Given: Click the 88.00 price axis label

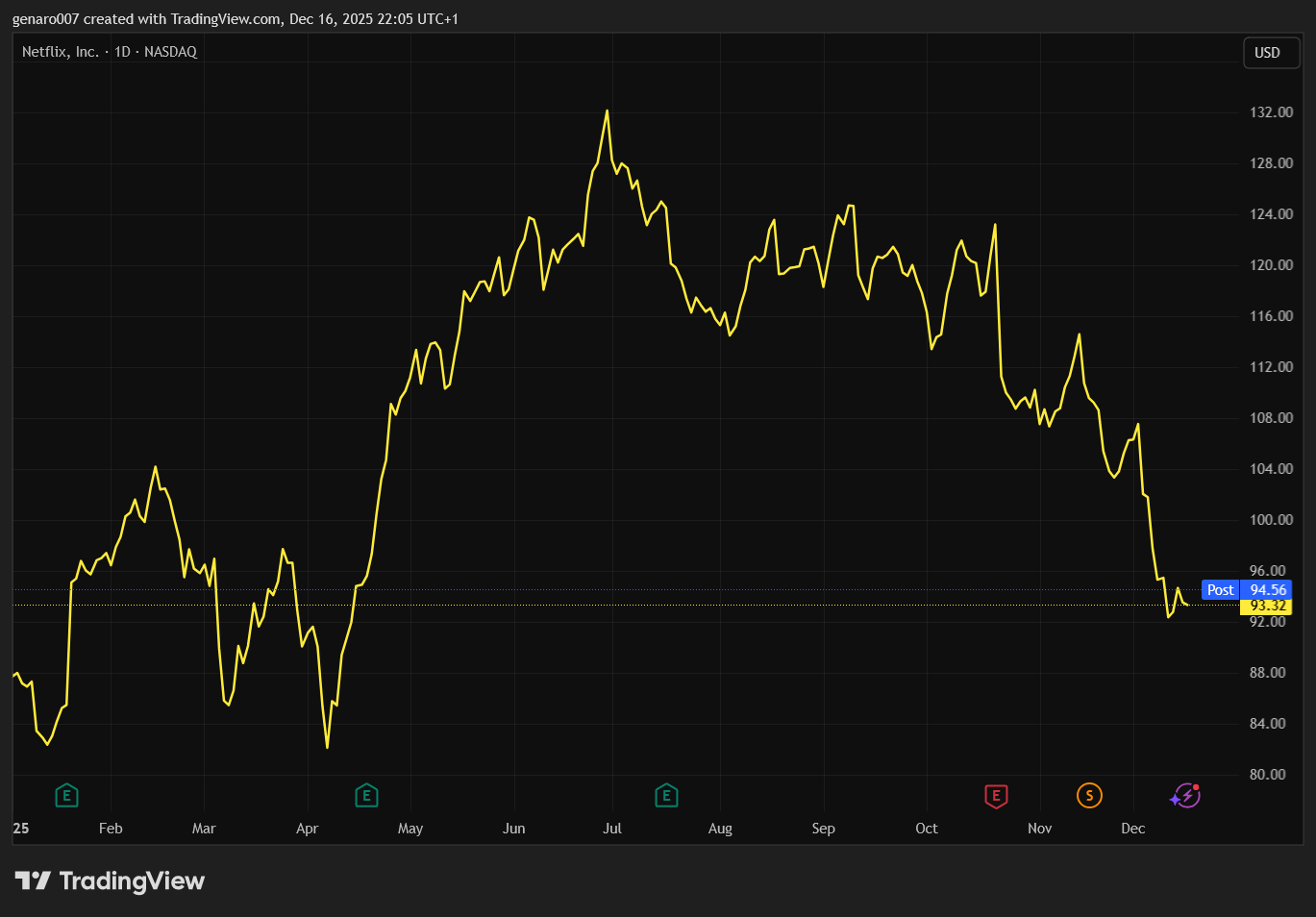Looking at the screenshot, I should pos(1267,673).
